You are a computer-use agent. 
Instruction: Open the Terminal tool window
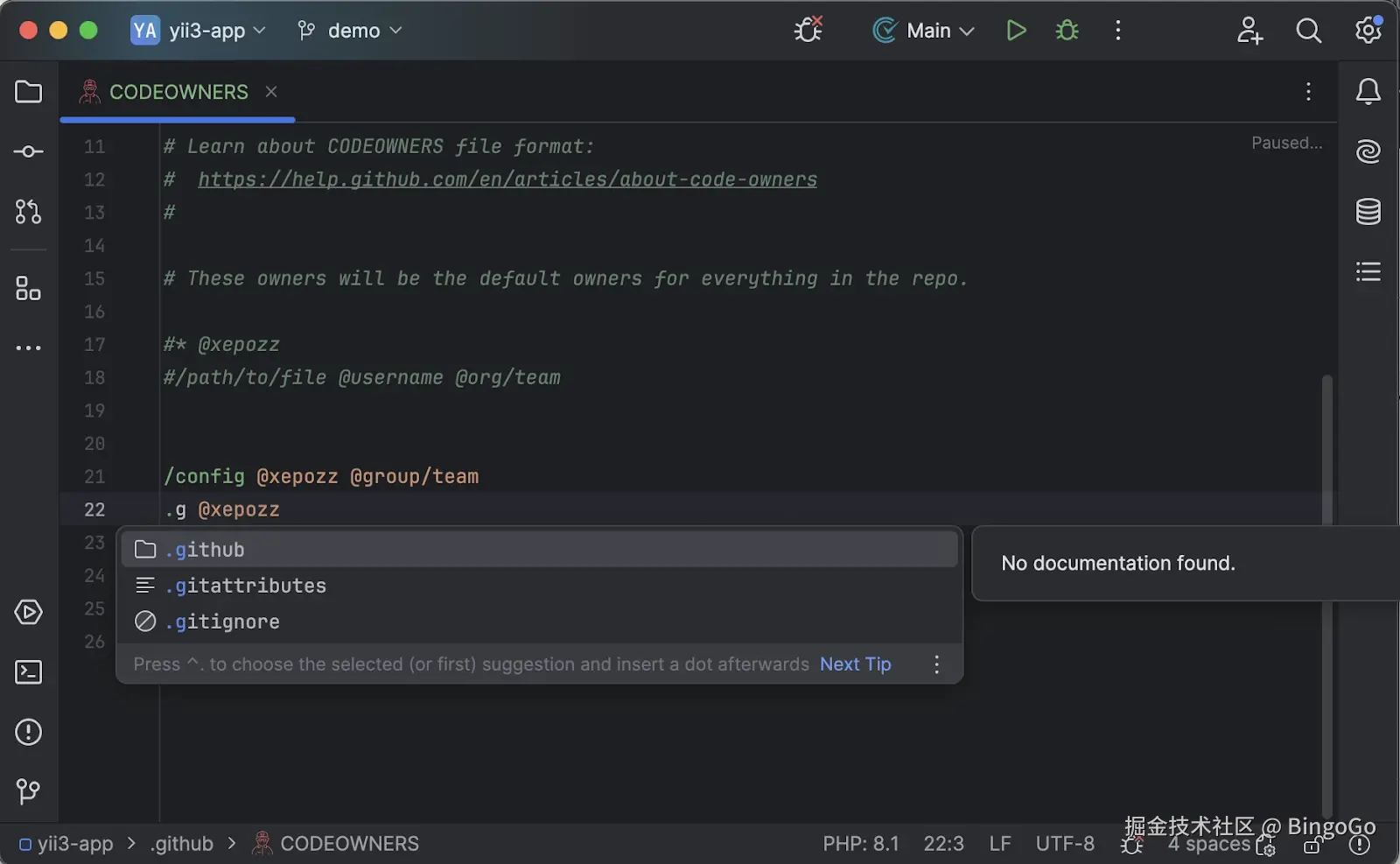coord(28,671)
